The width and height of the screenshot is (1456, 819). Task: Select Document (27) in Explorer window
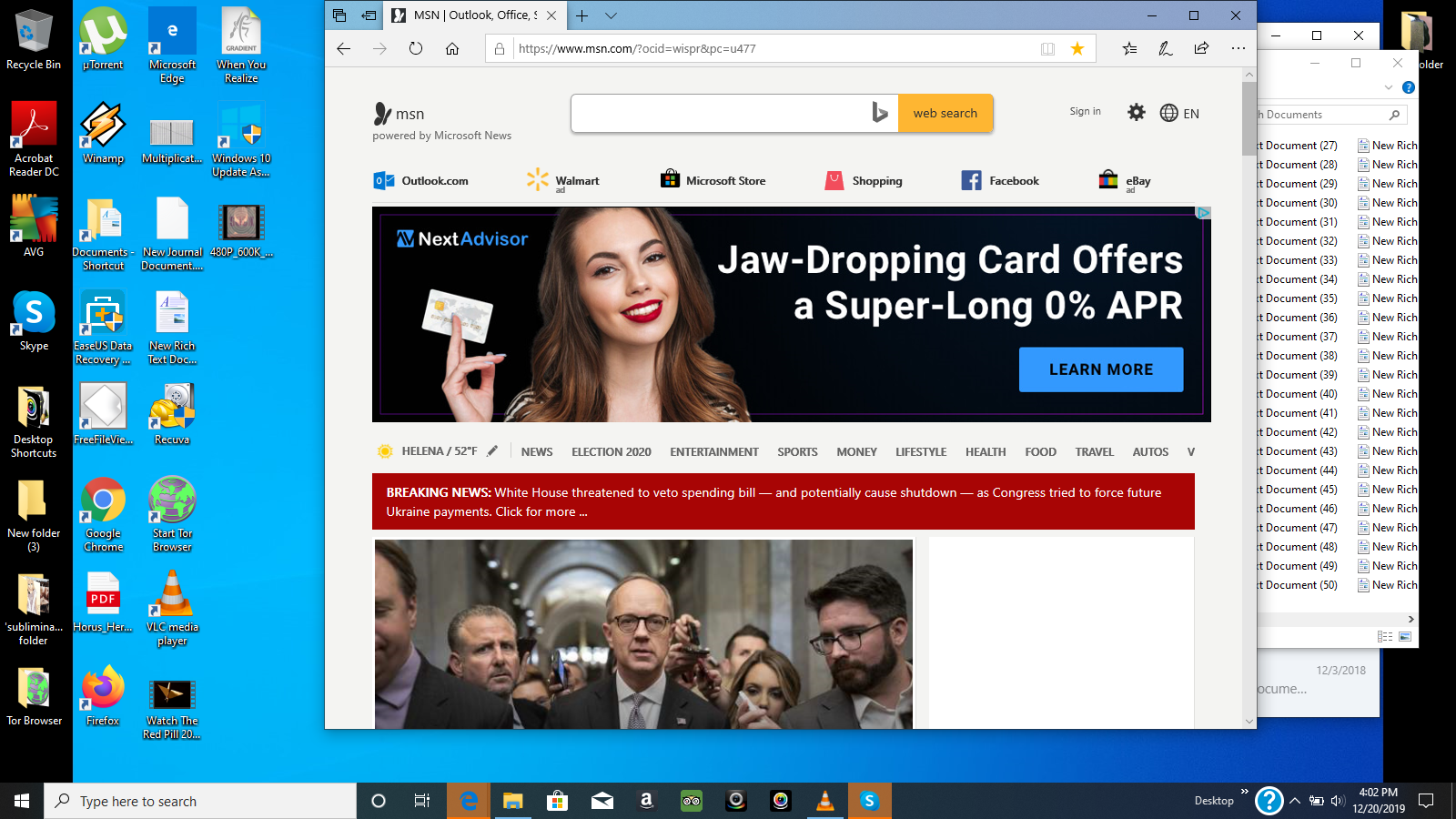(x=1299, y=146)
